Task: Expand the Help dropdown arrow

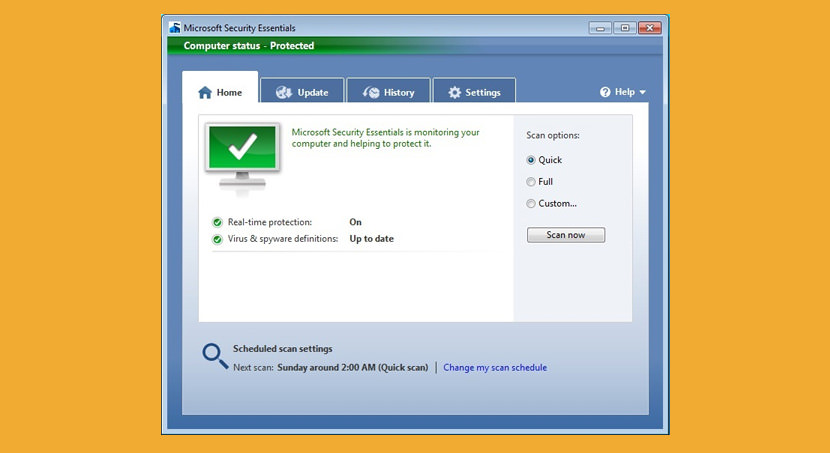Action: point(643,92)
